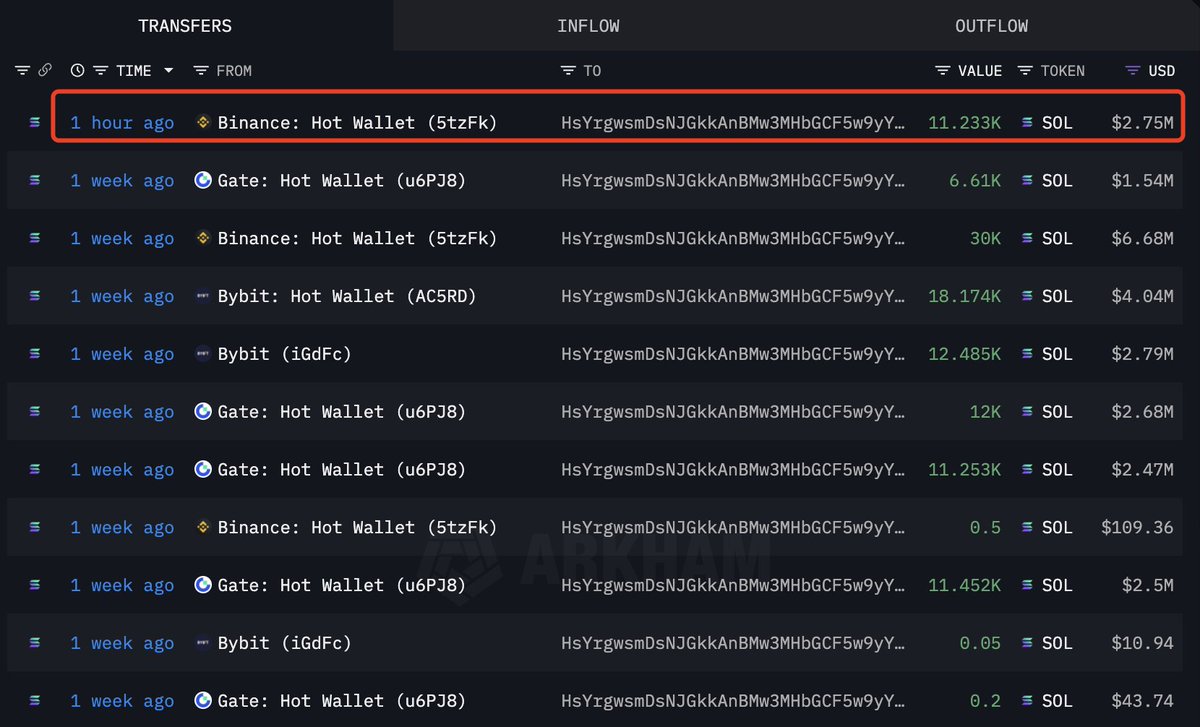Image resolution: width=1200 pixels, height=727 pixels.
Task: Open the '1 week ago' link in the $1.54M row
Action: click(122, 181)
